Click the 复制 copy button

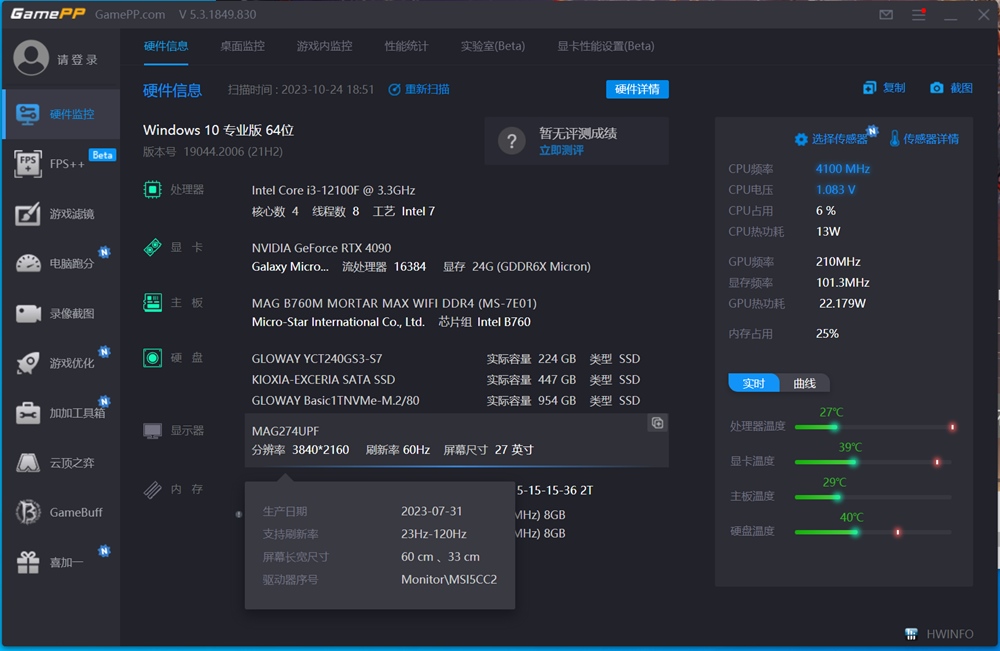point(884,88)
